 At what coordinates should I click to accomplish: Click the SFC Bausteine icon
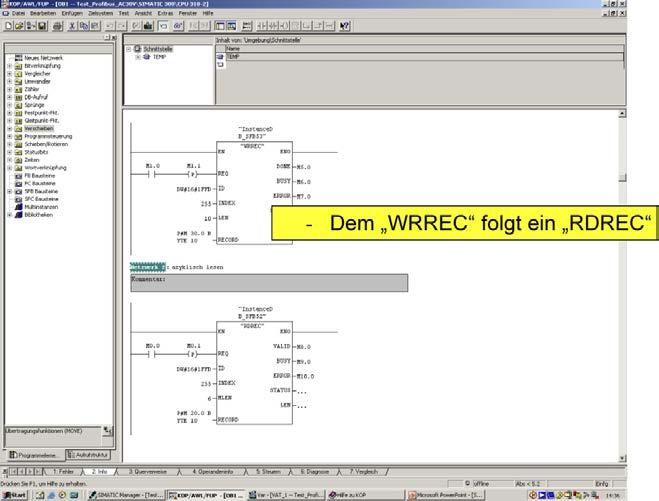point(18,199)
